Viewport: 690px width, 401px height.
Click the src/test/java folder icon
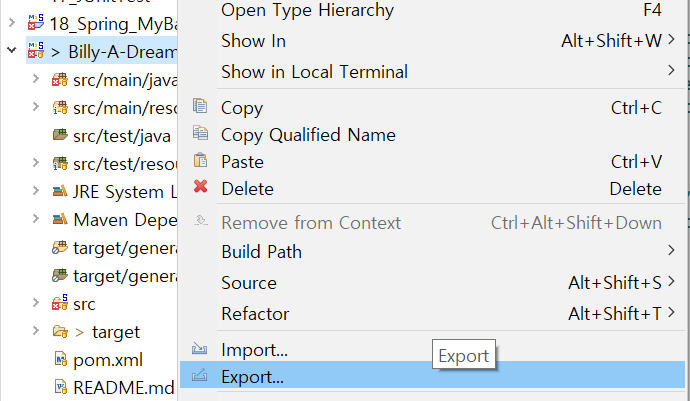click(60, 135)
